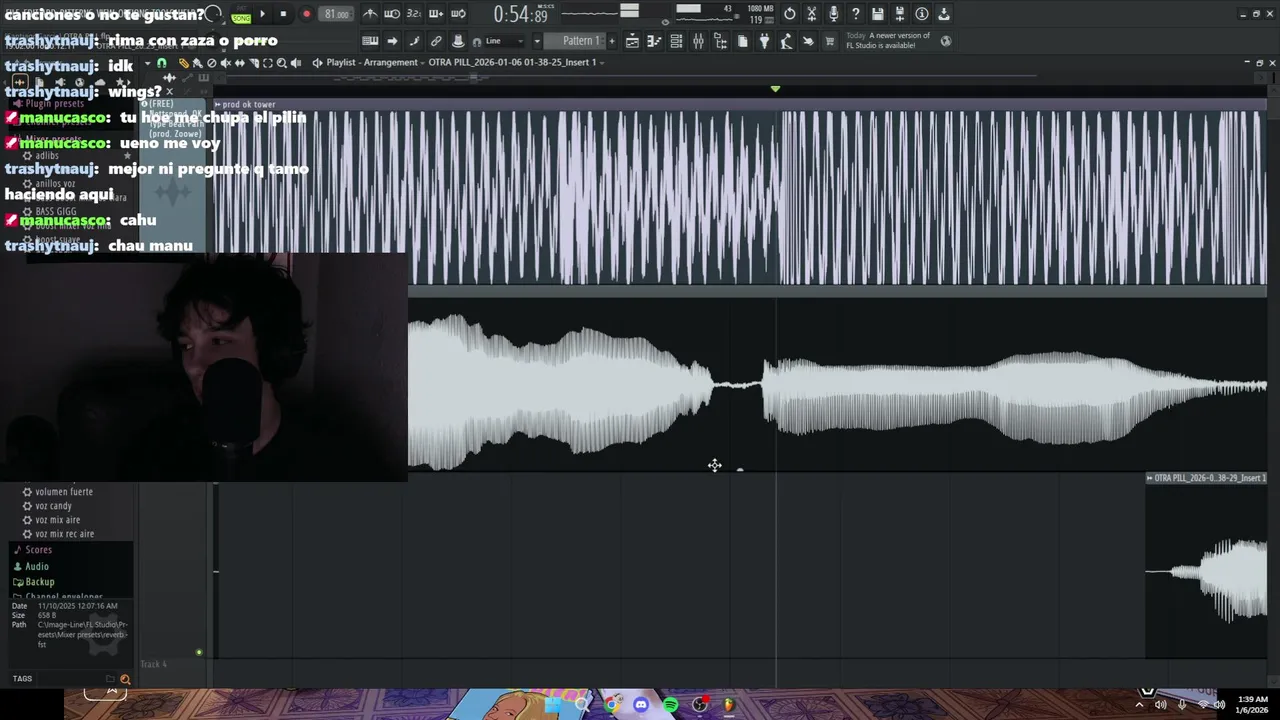This screenshot has width=1280, height=720.
Task: Open the Mixer window icon
Action: coord(698,41)
